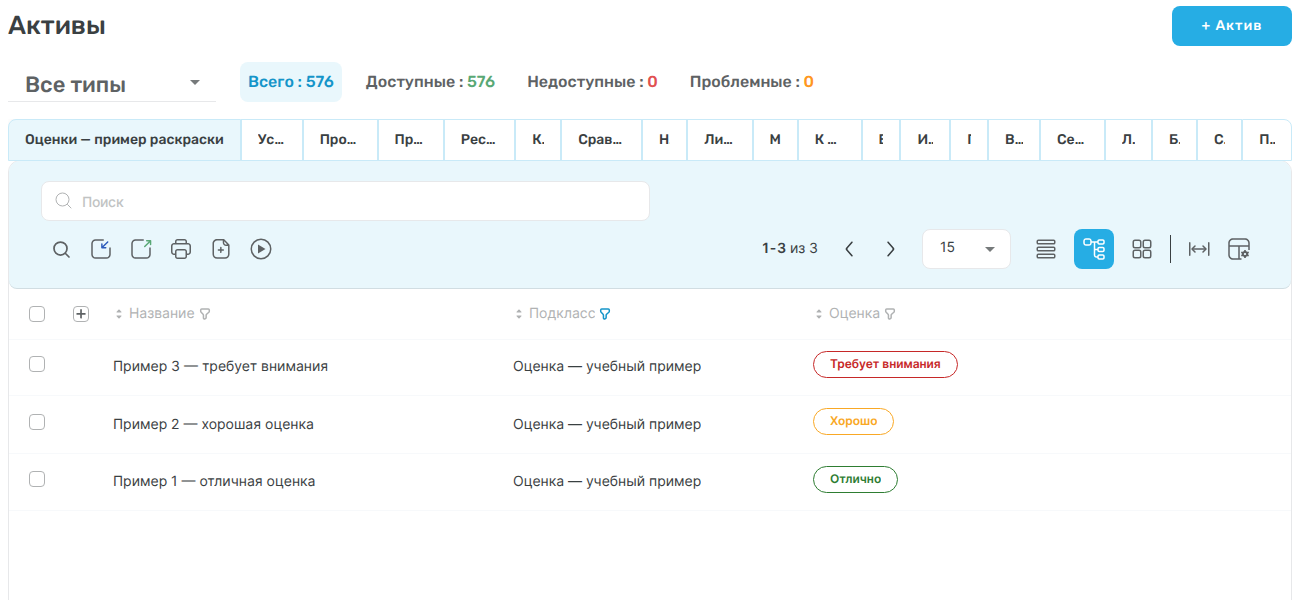Filter by Недоступные: 0
The image size is (1300, 600).
[592, 82]
